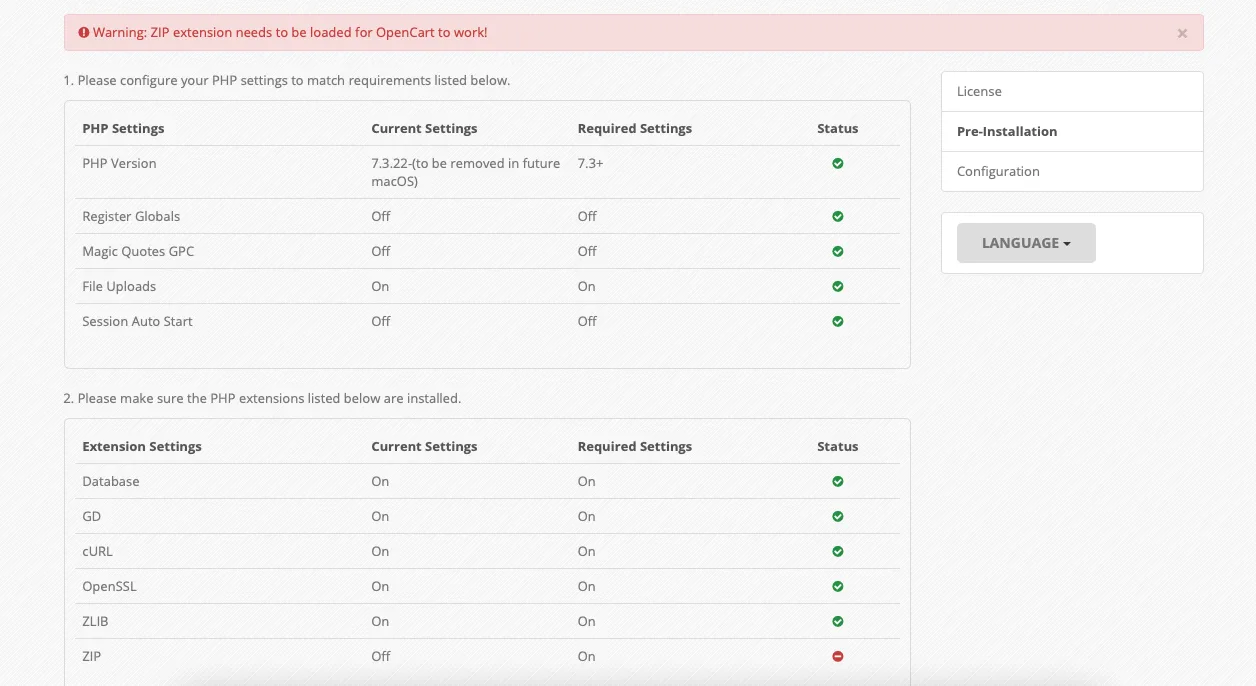Viewport: 1256px width, 686px height.
Task: Click the OpenSSL status check icon
Action: pos(838,586)
